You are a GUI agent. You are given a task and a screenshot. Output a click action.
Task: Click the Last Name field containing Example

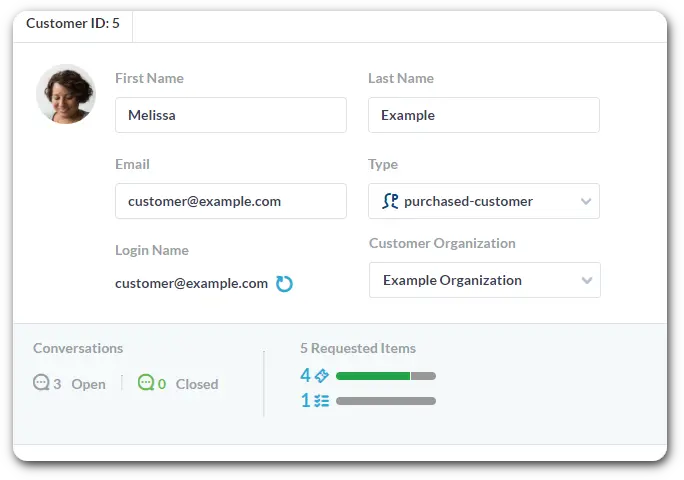pyautogui.click(x=483, y=115)
